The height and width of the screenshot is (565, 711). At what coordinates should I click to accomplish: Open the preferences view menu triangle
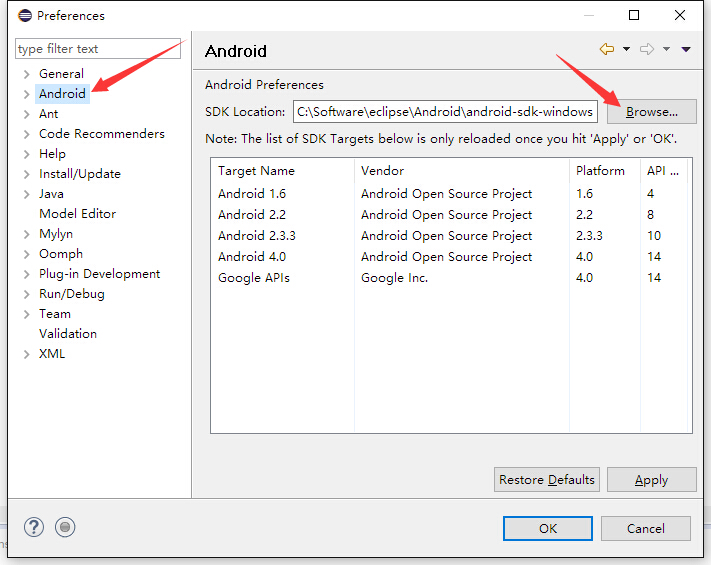[x=686, y=49]
